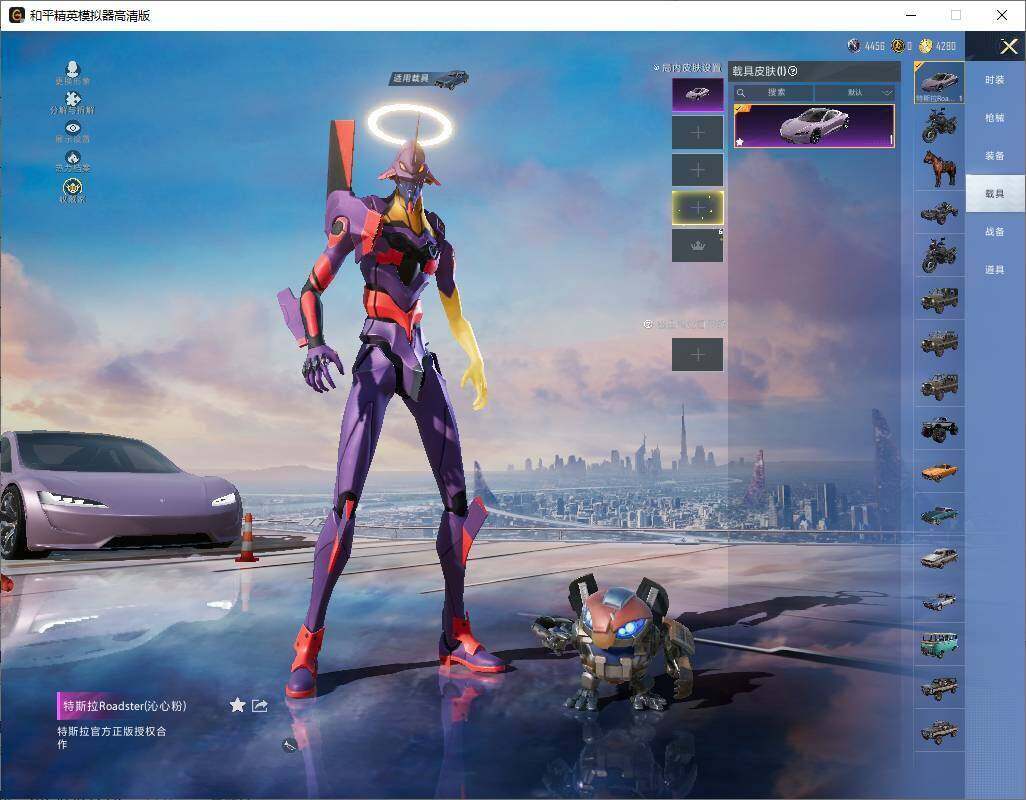Viewport: 1026px width, 800px height.
Task: Maximize the emulator window
Action: [x=956, y=15]
